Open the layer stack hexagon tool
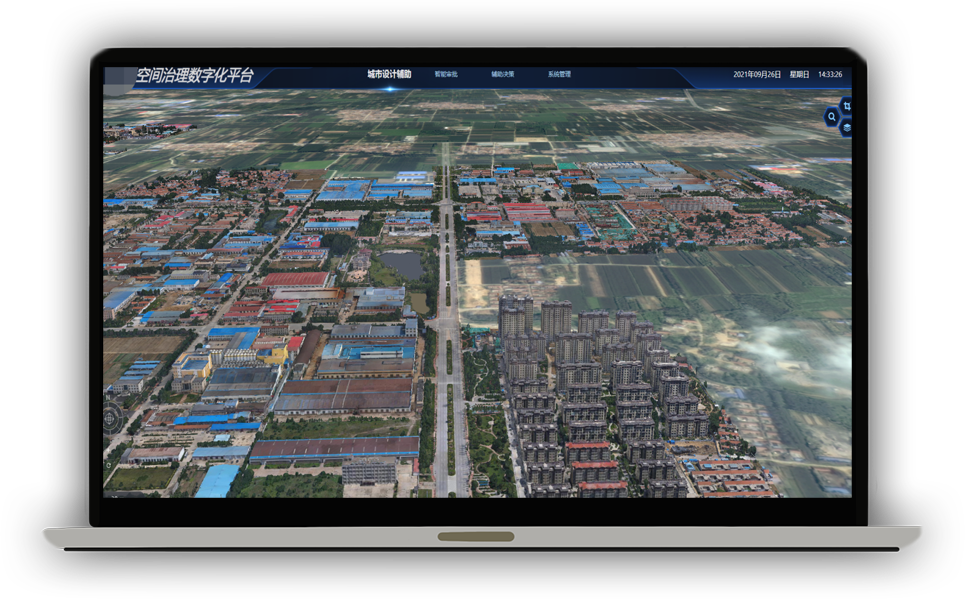This screenshot has height=600, width=965. tap(847, 128)
